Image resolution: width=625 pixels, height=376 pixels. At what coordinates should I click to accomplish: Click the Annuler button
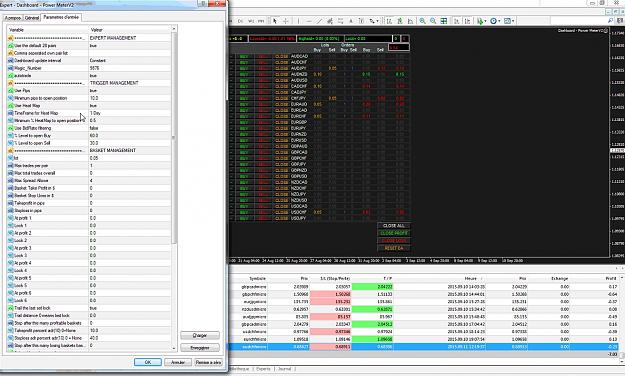tap(178, 362)
